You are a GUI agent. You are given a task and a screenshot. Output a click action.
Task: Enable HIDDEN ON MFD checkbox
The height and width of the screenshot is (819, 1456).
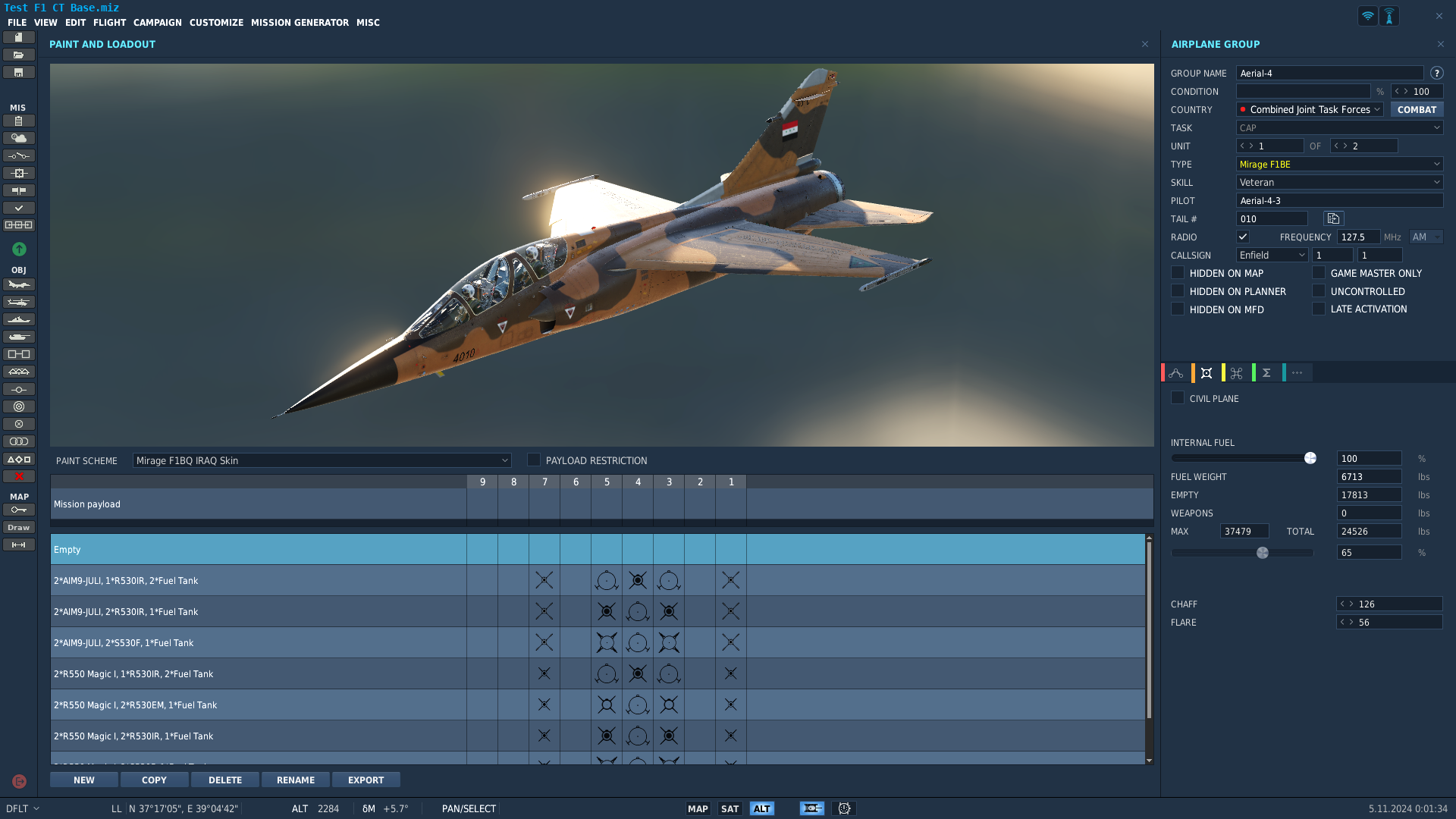click(x=1178, y=309)
